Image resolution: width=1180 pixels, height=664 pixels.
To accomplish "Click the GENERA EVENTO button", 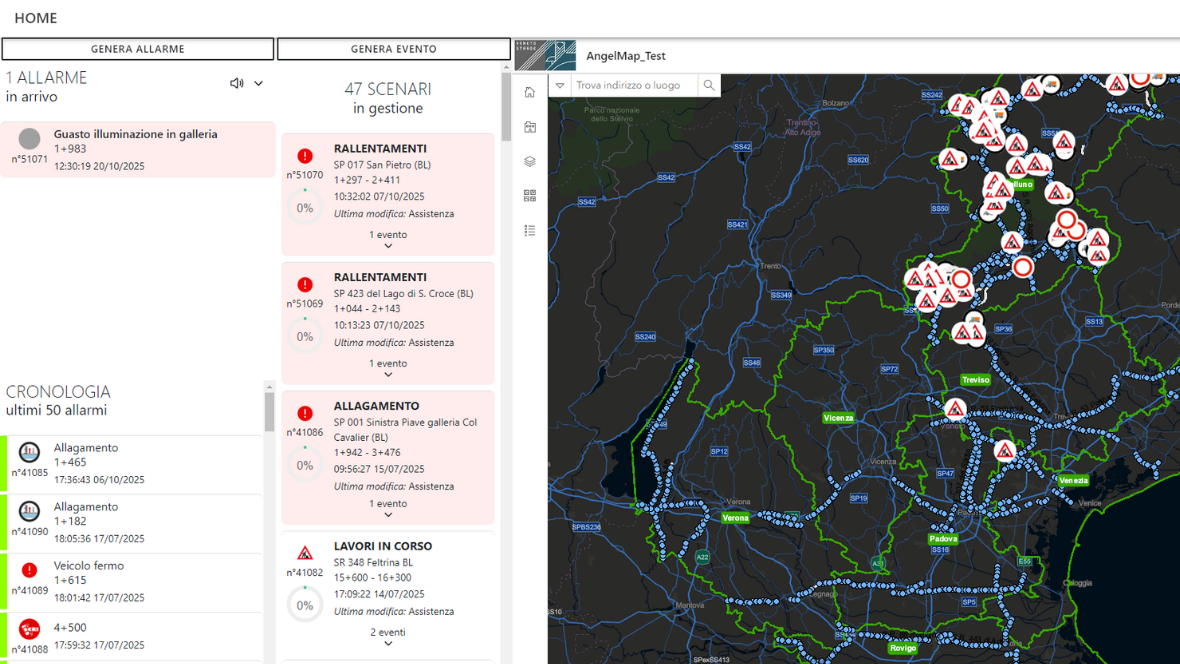I will 394,49.
